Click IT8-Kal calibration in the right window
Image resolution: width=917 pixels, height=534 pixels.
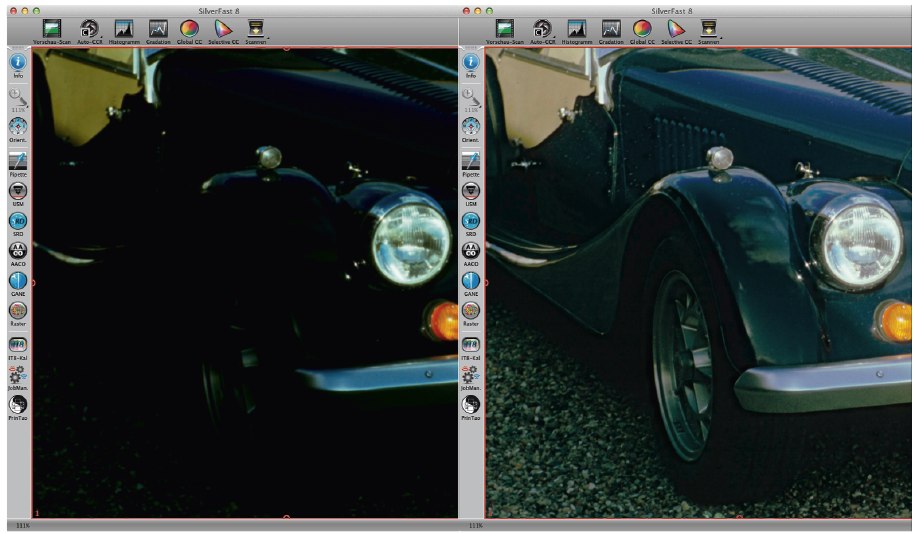468,343
